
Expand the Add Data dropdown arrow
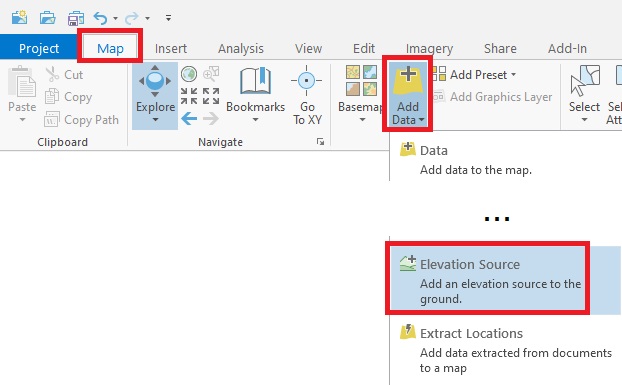tap(421, 120)
